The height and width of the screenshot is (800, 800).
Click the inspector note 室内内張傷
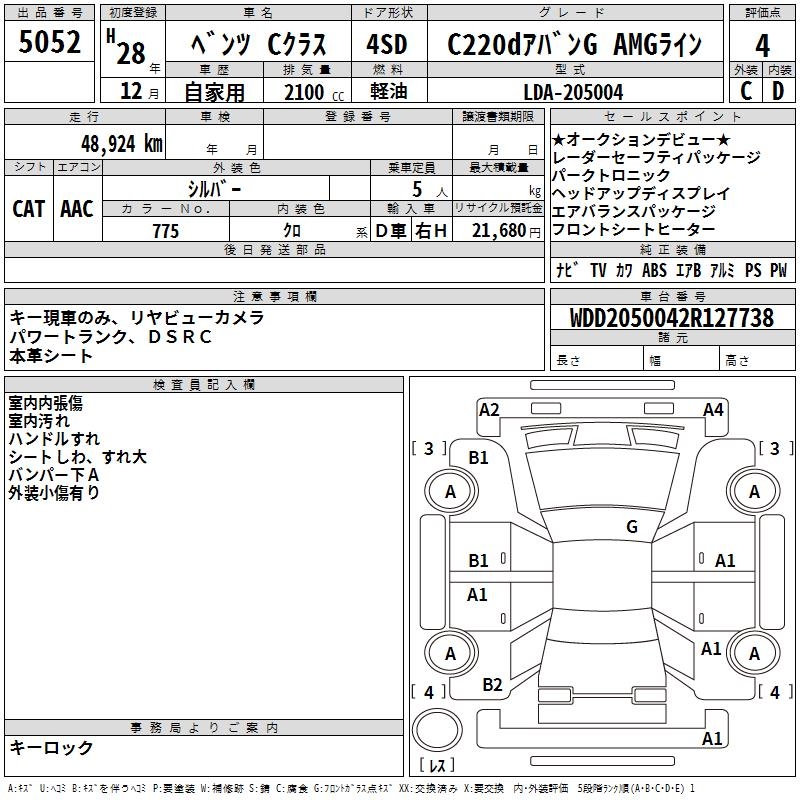(45, 403)
